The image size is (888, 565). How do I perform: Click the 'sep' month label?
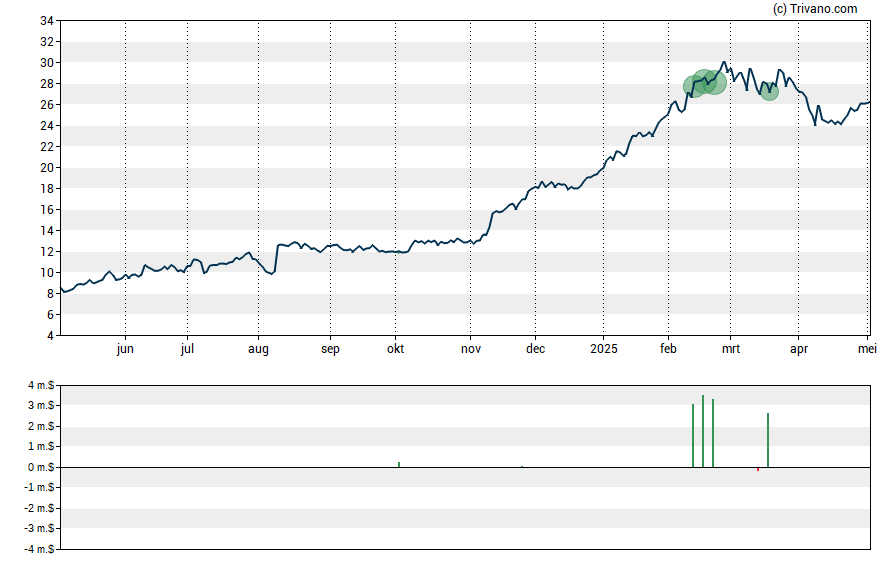[330, 349]
